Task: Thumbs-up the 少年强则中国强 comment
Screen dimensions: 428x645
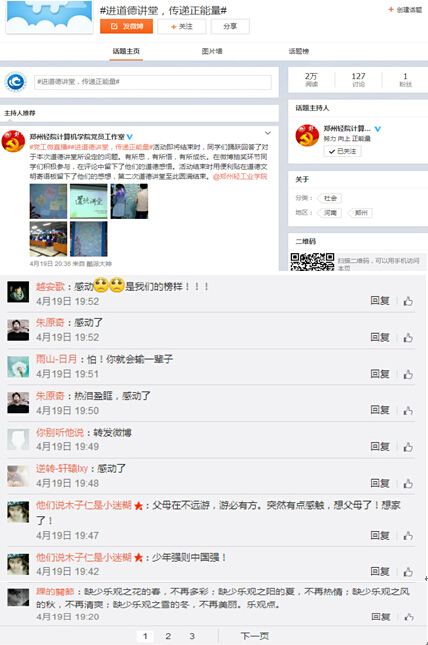Action: (x=408, y=572)
